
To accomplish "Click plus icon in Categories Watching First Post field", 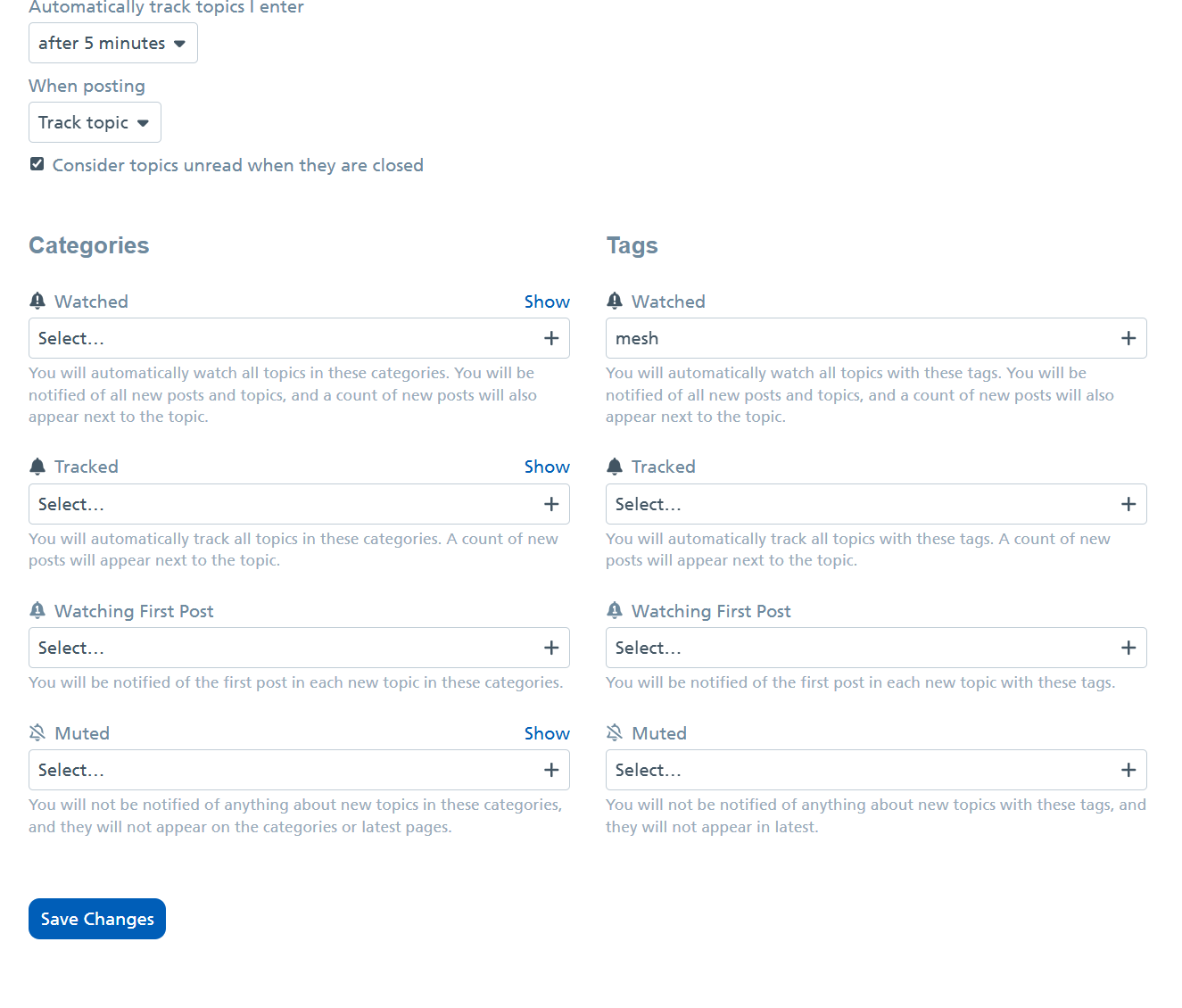I will [551, 648].
